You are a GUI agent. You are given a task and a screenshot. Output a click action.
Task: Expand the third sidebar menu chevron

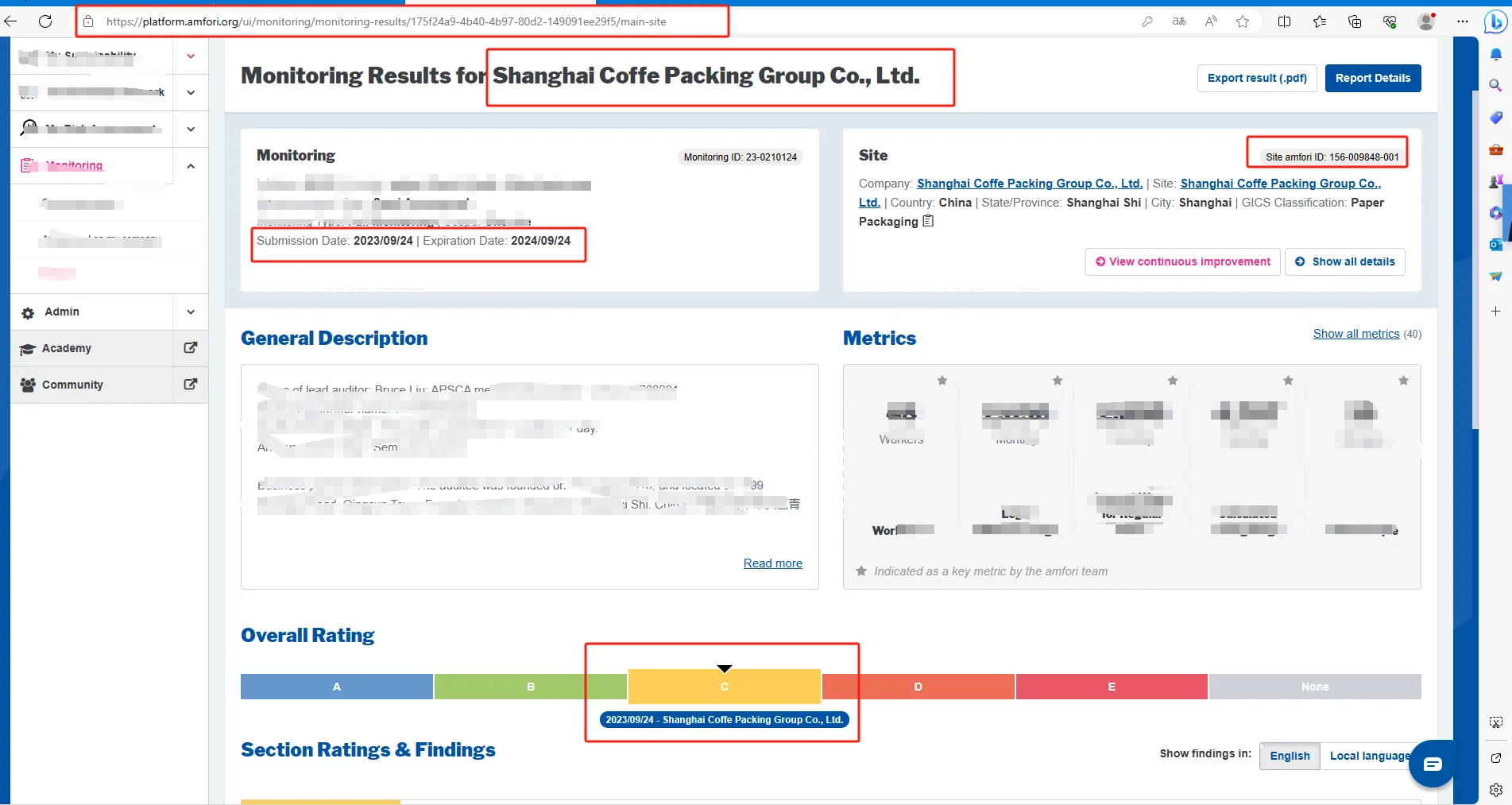coord(191,129)
